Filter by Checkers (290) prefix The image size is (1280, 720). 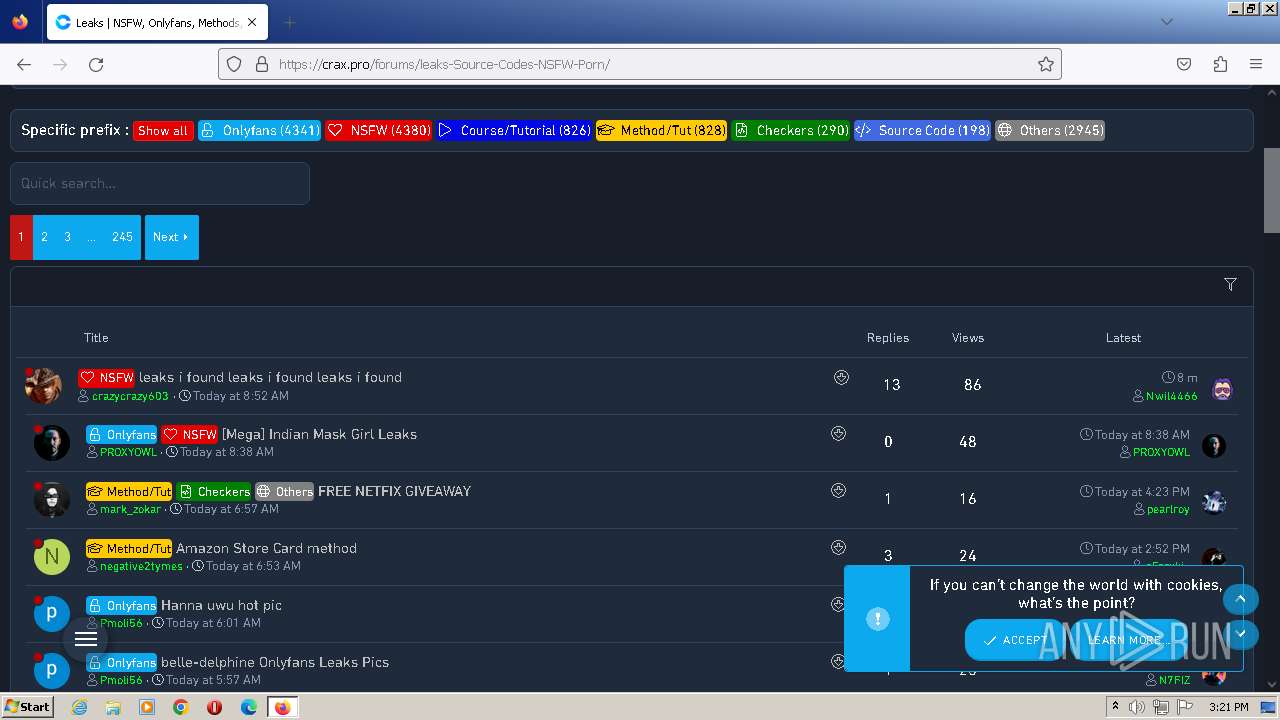pos(791,130)
